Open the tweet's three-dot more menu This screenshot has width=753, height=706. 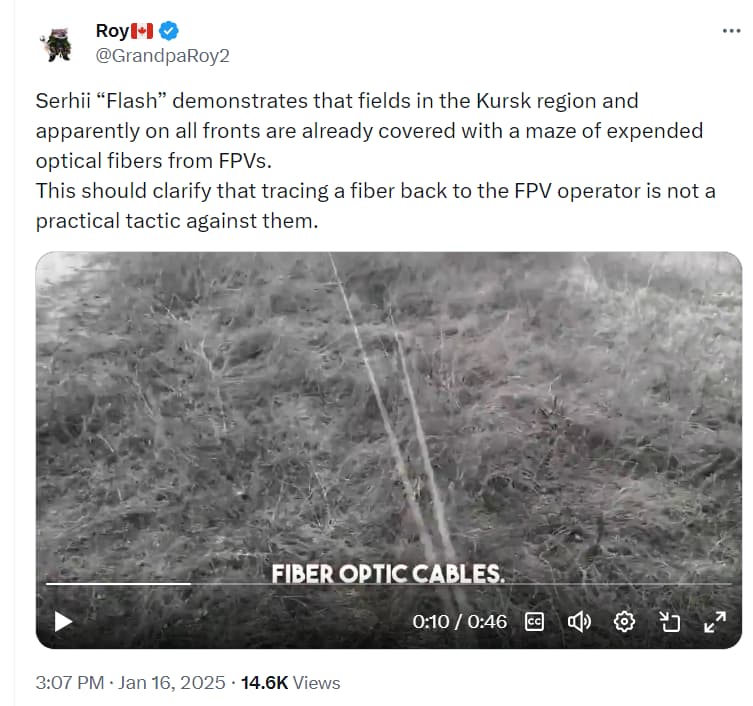[x=731, y=31]
